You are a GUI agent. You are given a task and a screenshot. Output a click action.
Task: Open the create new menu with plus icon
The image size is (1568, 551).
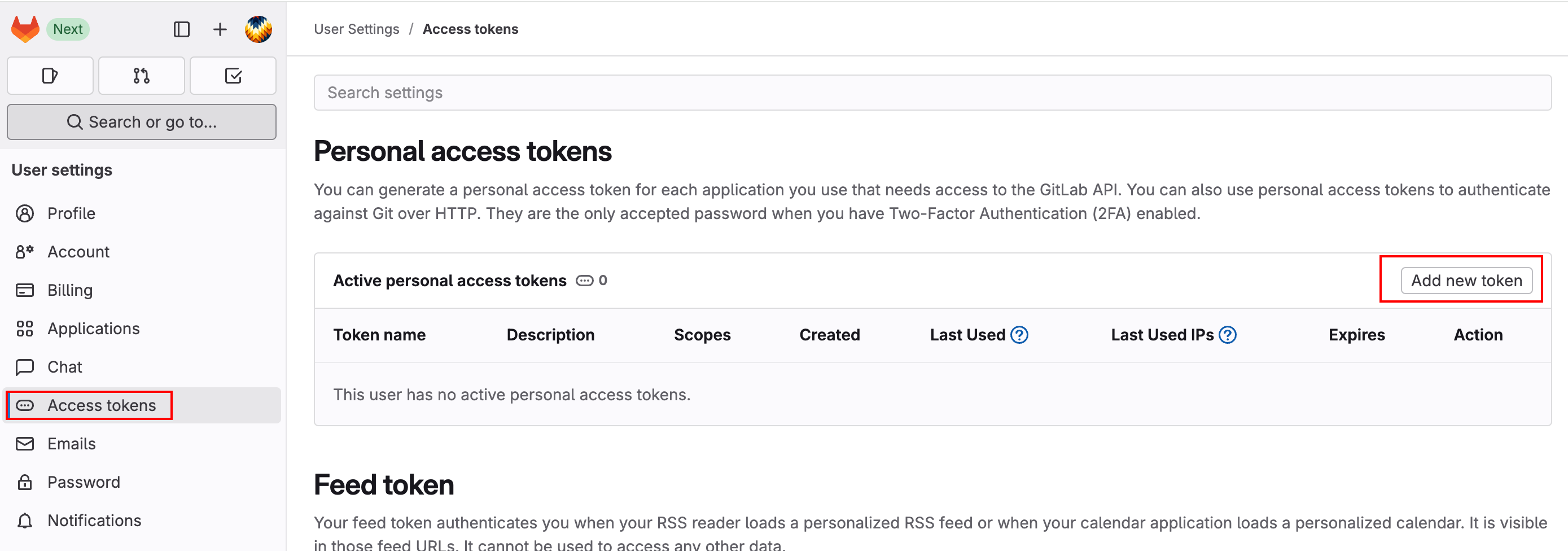tap(219, 29)
